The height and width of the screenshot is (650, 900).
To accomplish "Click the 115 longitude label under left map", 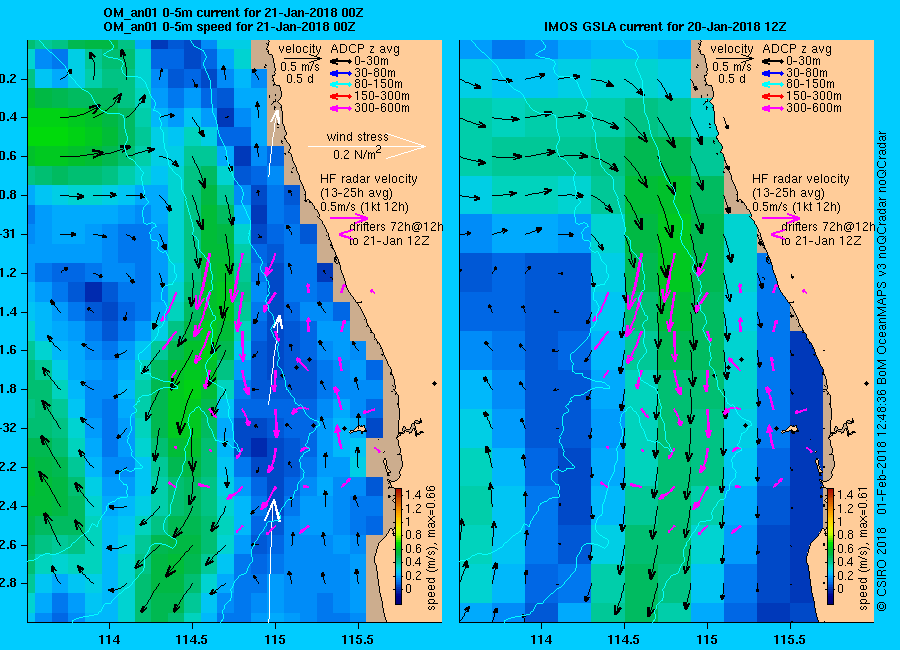I will pos(275,639).
